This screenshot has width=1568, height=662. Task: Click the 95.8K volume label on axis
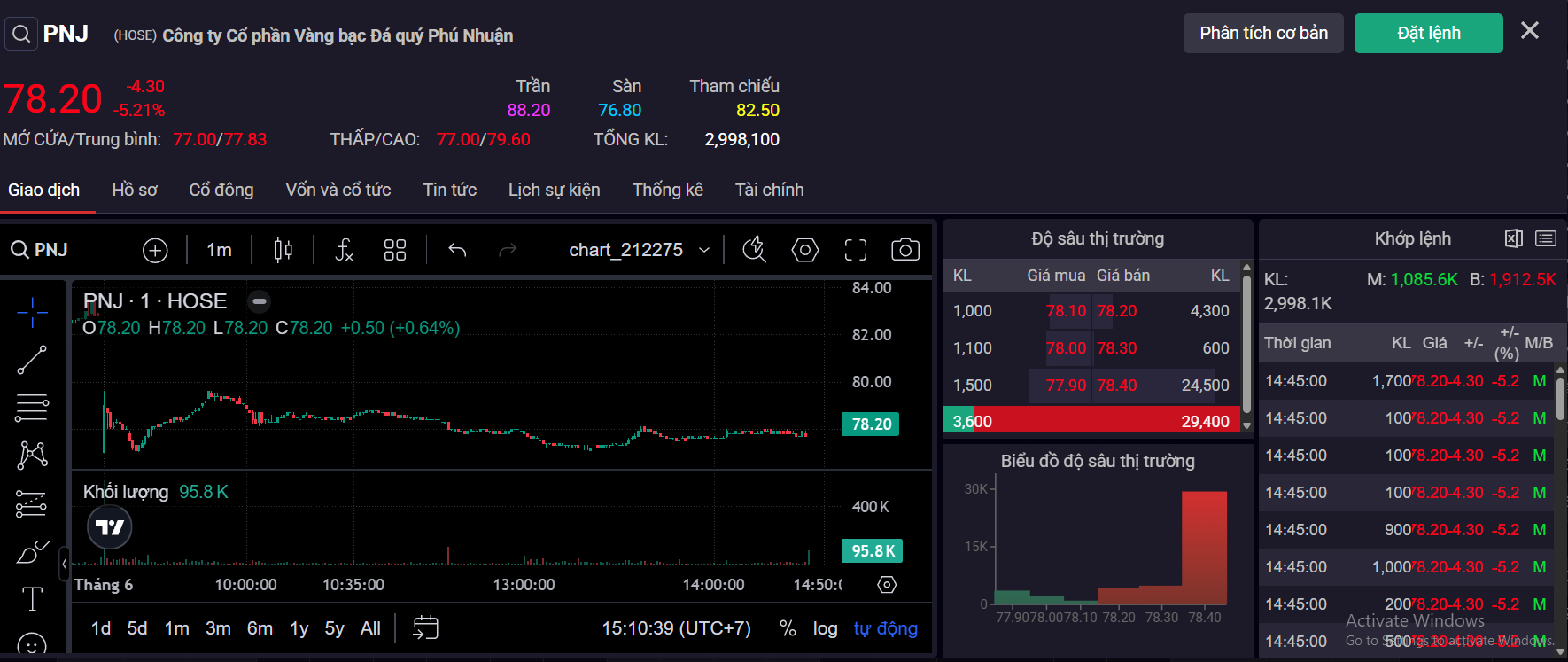pos(873,551)
